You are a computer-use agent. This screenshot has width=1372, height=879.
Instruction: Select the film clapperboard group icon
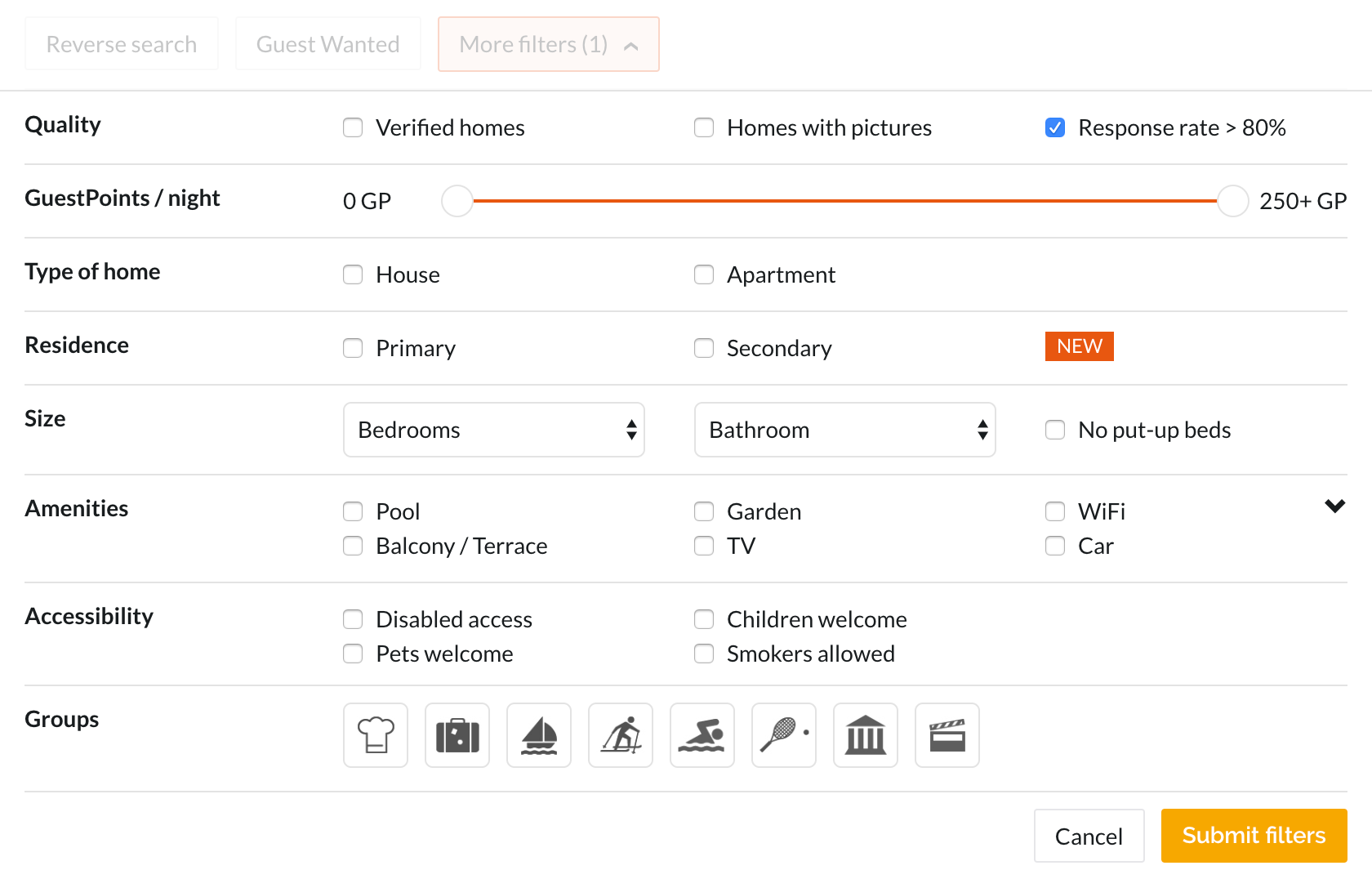coord(947,735)
